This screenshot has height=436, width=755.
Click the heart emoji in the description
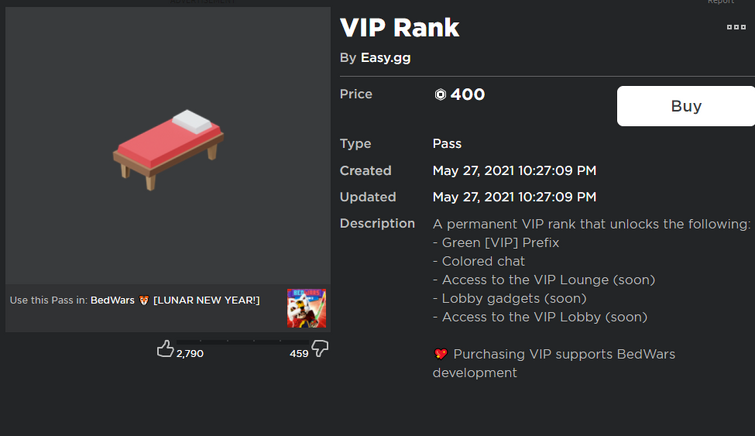click(440, 354)
